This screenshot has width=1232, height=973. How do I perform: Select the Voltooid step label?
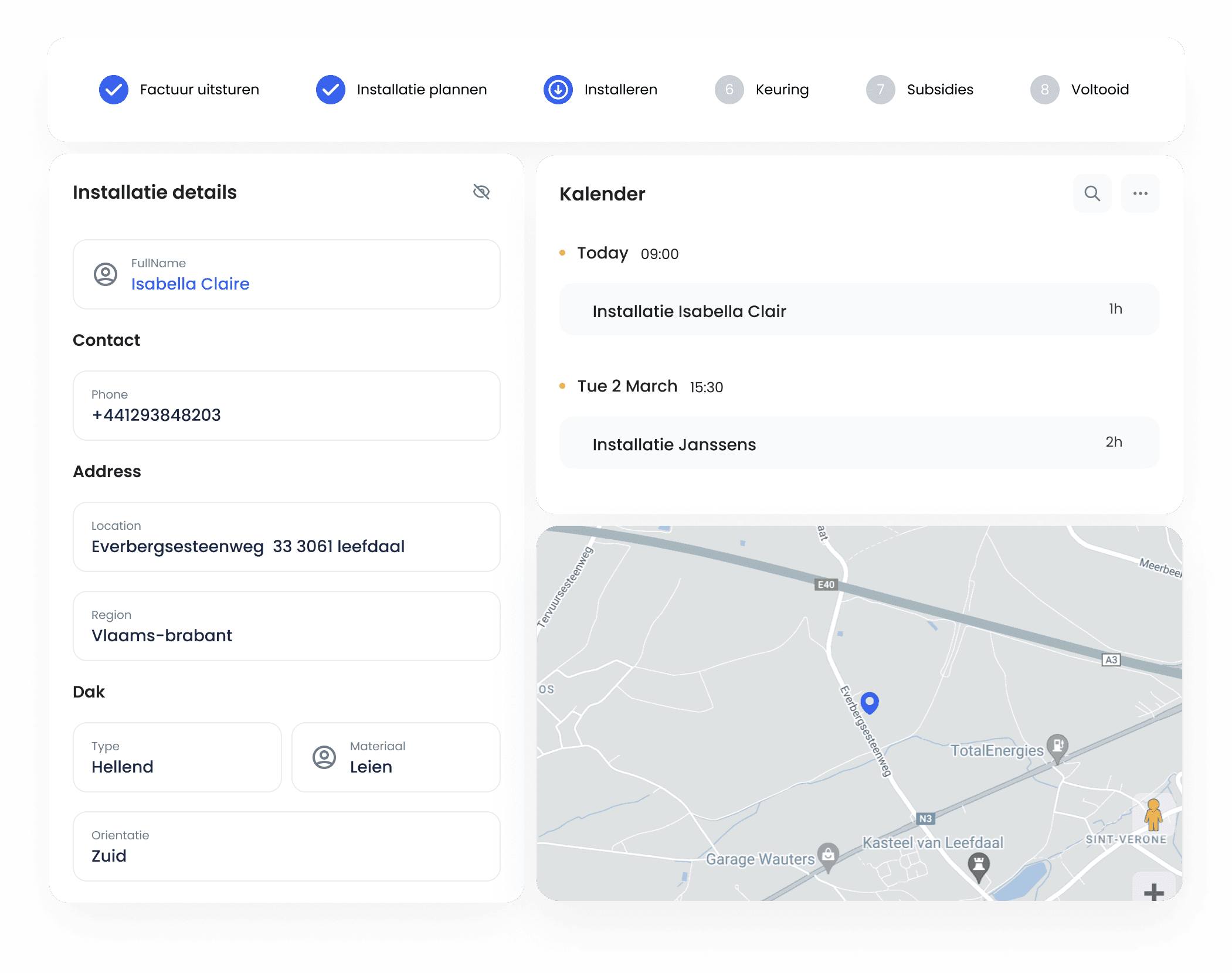tap(1100, 90)
